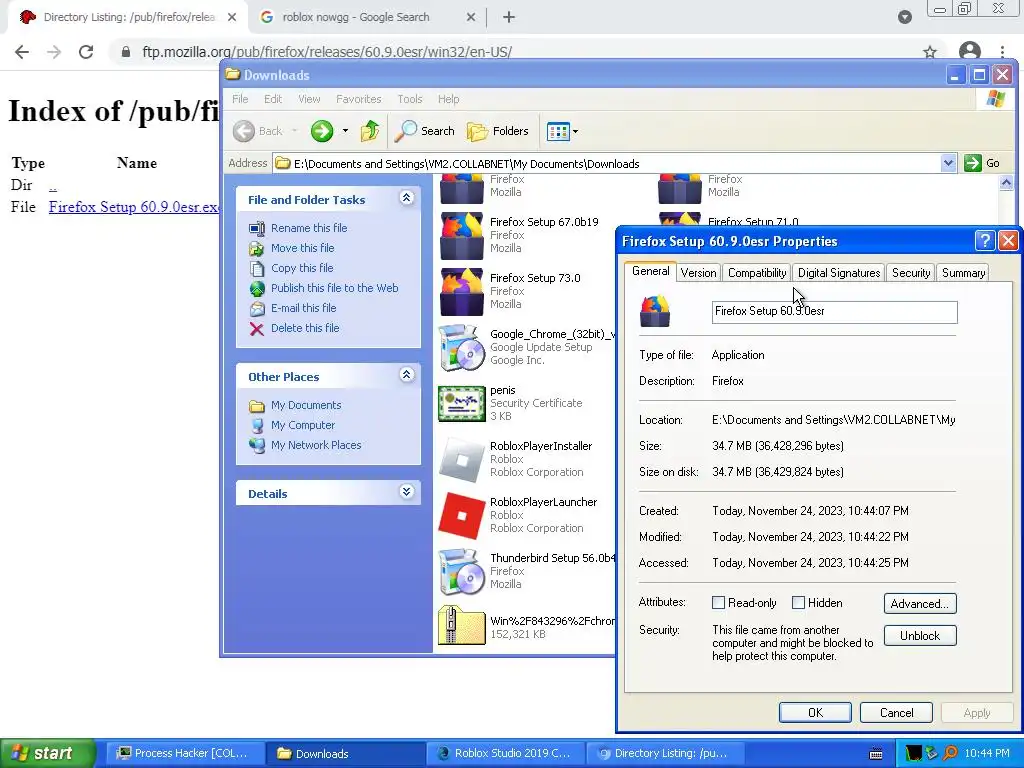Click Publish this file to the Web
The image size is (1024, 768).
pyautogui.click(x=334, y=288)
